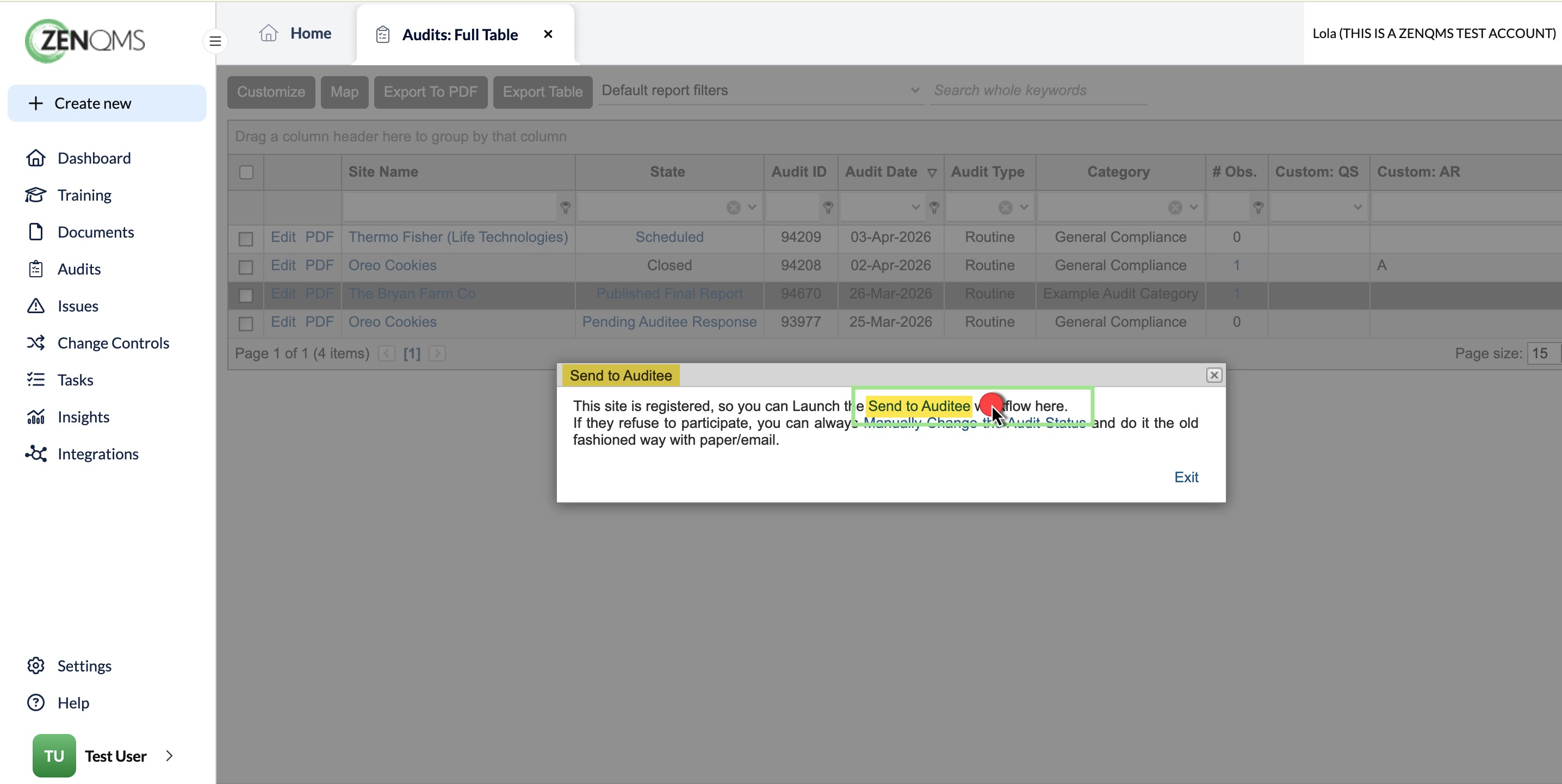Expand the Custom: QS filter dropdown
The height and width of the screenshot is (784, 1562).
1357,207
